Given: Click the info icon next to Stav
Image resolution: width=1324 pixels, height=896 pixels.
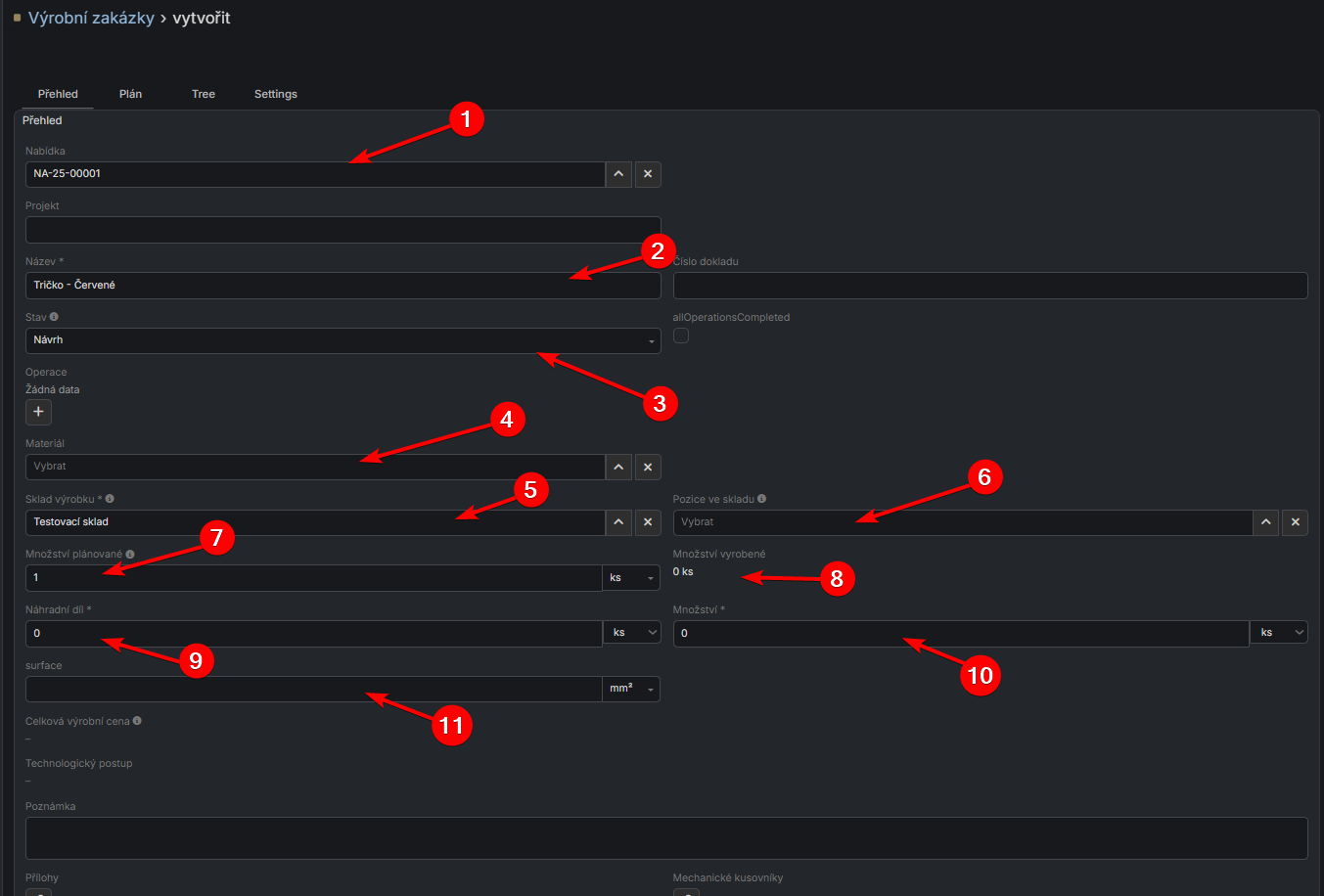Looking at the screenshot, I should coord(54,317).
